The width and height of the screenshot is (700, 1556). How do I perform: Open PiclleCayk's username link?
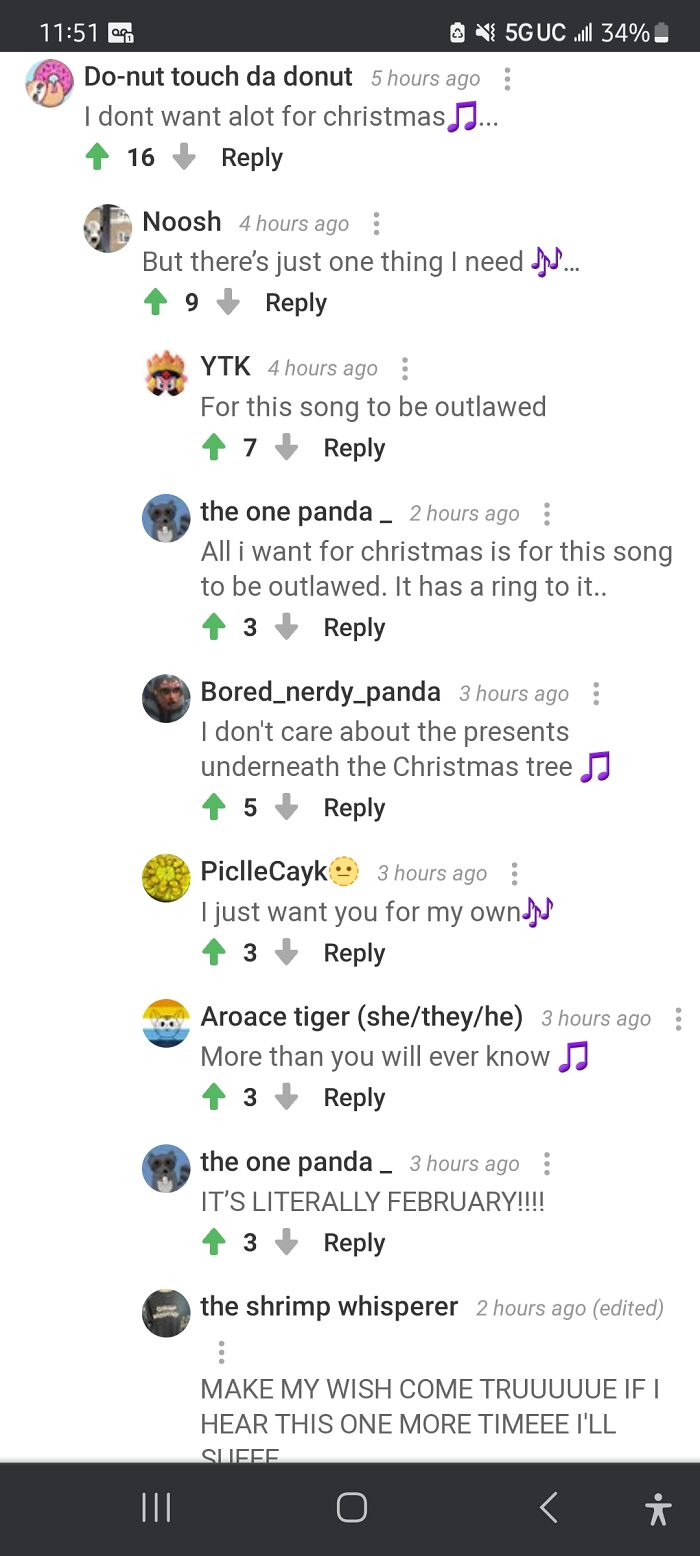264,872
